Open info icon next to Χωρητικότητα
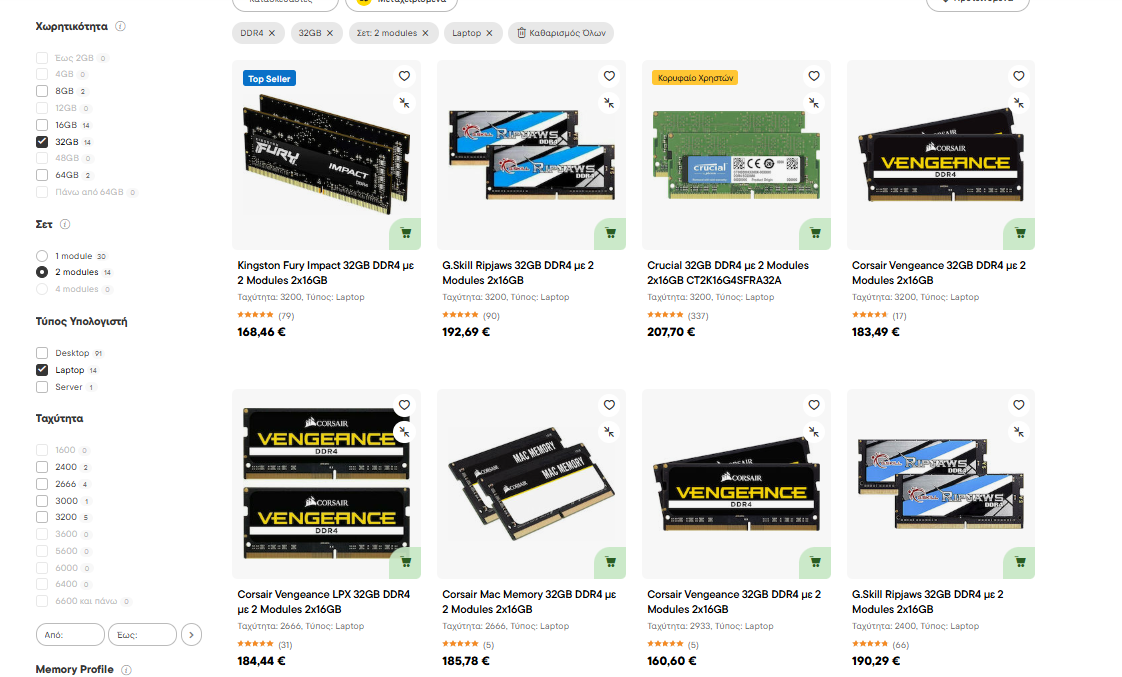 [x=120, y=26]
